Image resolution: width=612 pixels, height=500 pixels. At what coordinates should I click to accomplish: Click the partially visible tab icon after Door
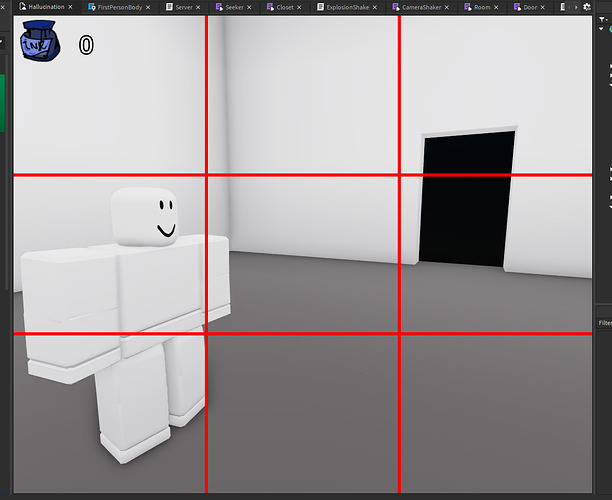pyautogui.click(x=562, y=7)
